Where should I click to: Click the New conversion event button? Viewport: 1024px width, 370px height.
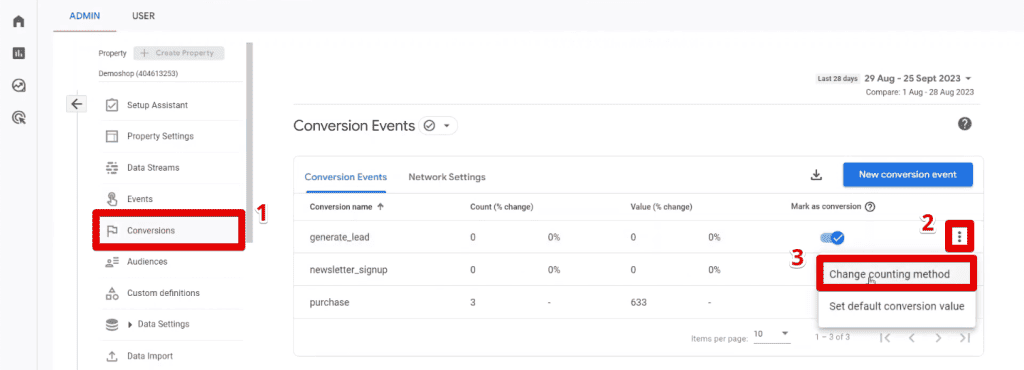[x=908, y=174]
